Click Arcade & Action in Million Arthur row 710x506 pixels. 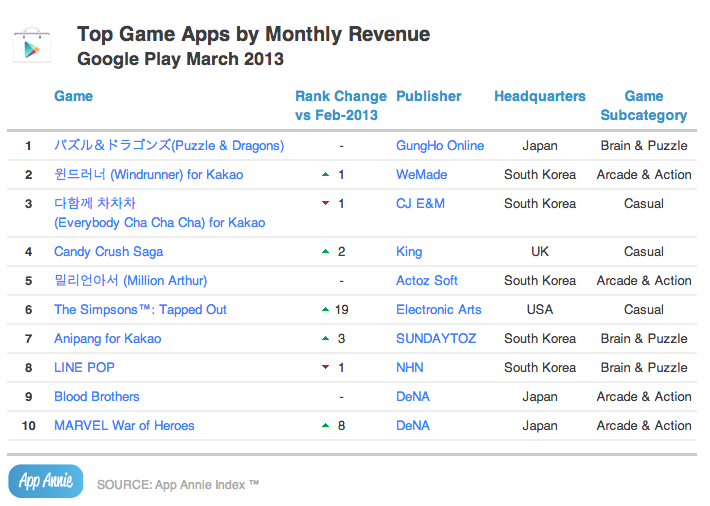pos(644,280)
